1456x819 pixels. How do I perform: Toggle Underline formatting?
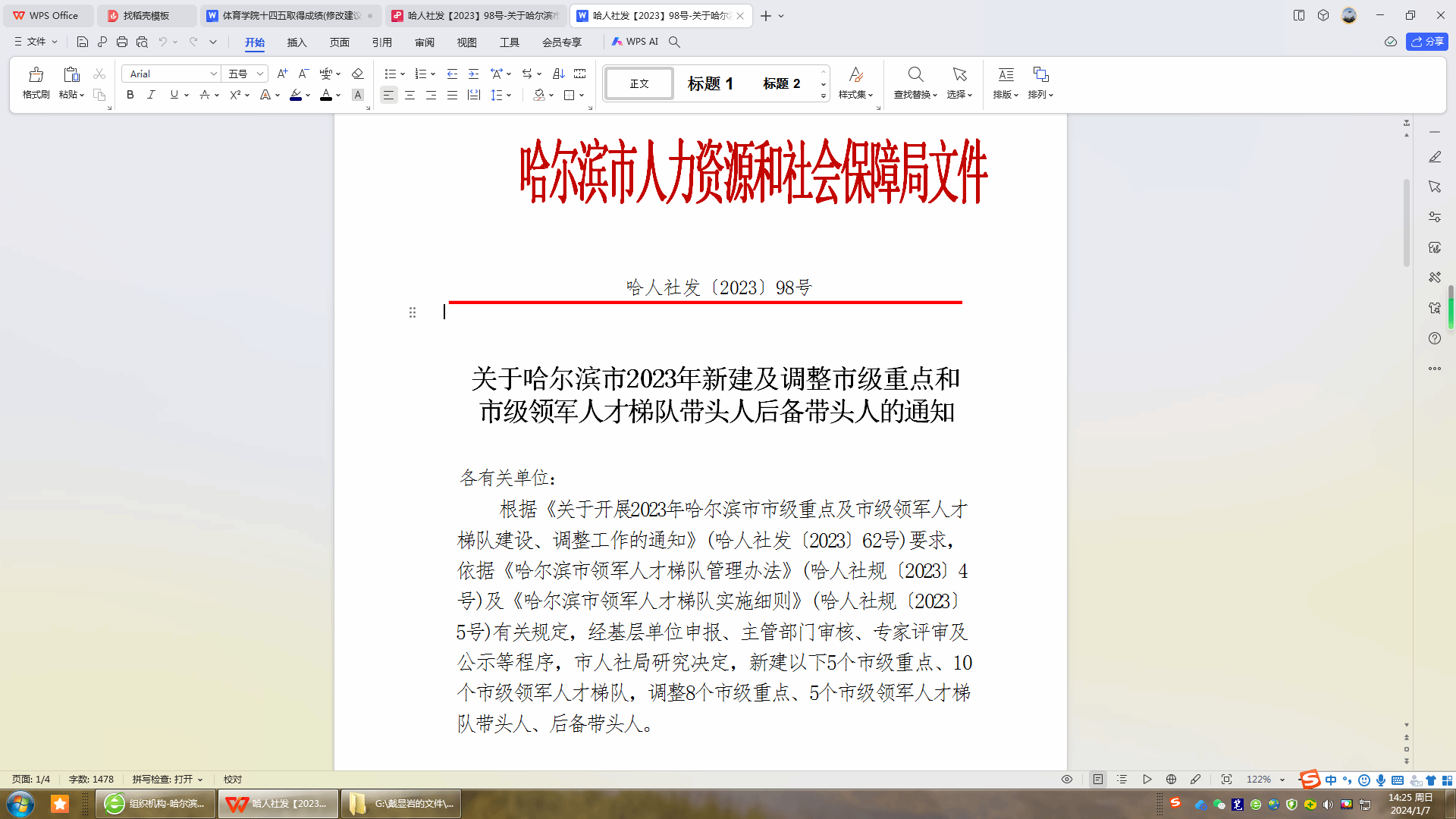[x=174, y=95]
